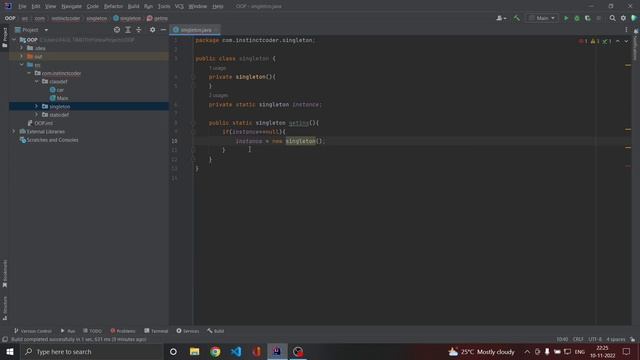Open Project panel options gear

(x=152, y=30)
